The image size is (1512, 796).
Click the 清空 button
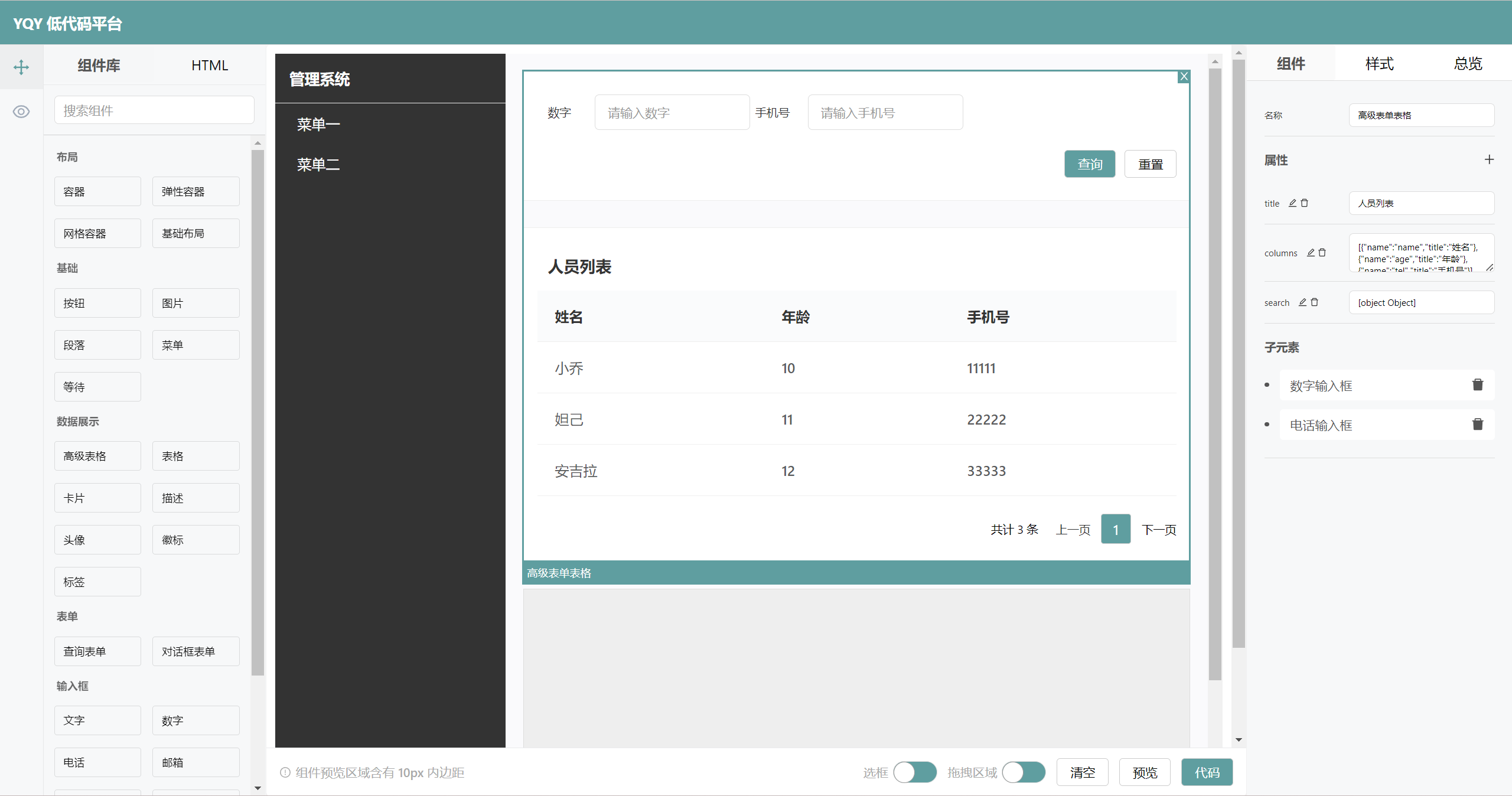click(1082, 772)
